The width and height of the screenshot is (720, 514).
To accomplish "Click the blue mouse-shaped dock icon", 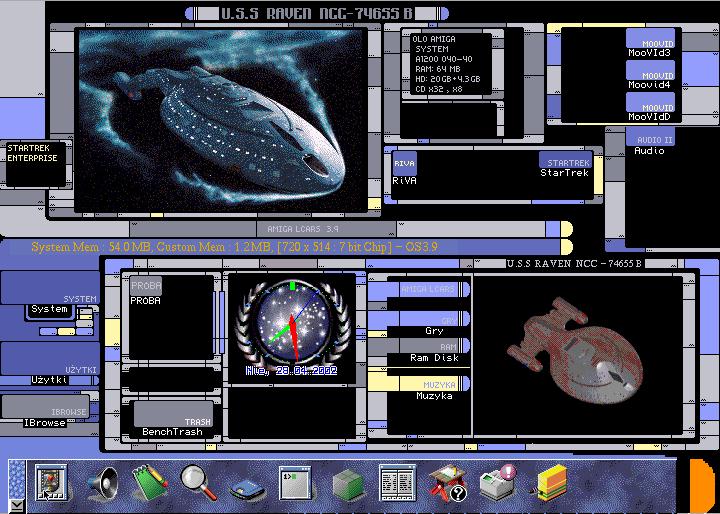I will point(247,491).
